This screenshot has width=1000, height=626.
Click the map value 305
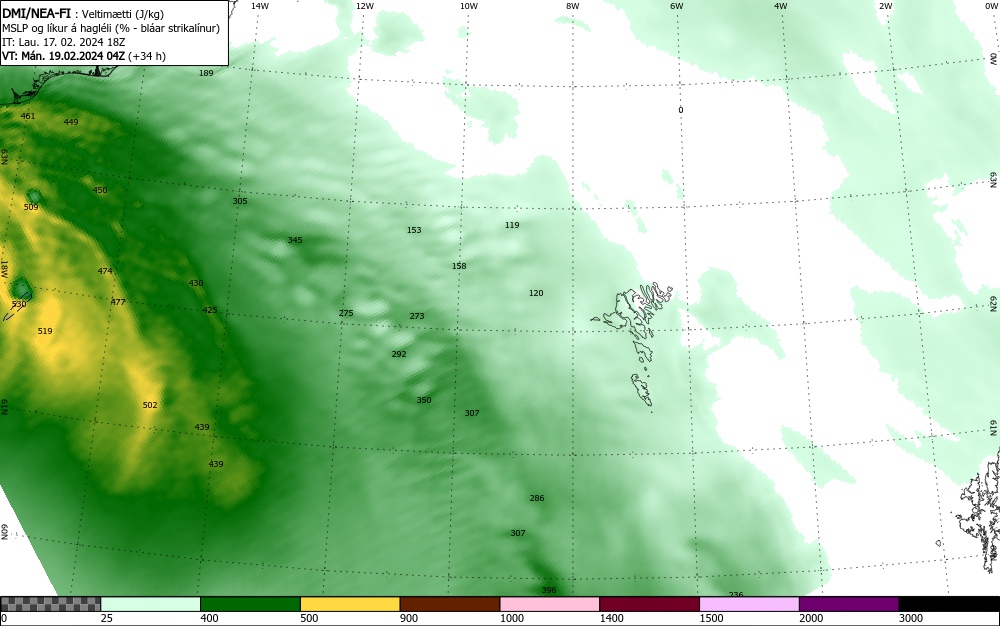coord(240,201)
